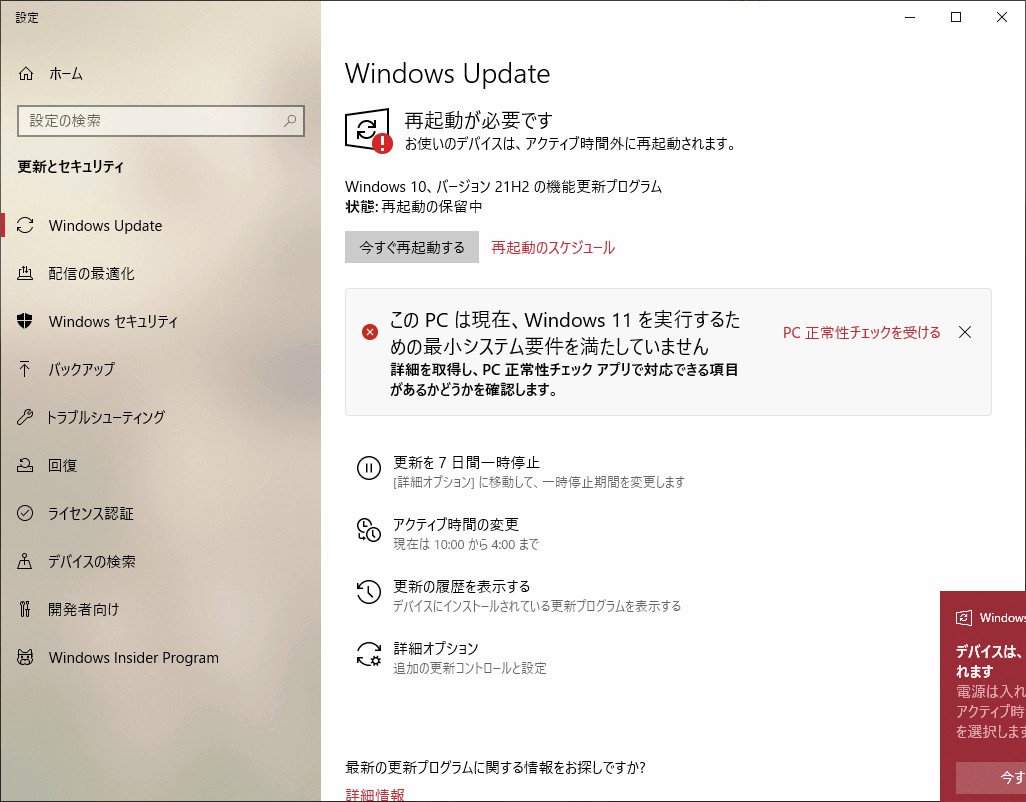1026x802 pixels.
Task: Click the search magnifier icon in settings search
Action: click(290, 120)
